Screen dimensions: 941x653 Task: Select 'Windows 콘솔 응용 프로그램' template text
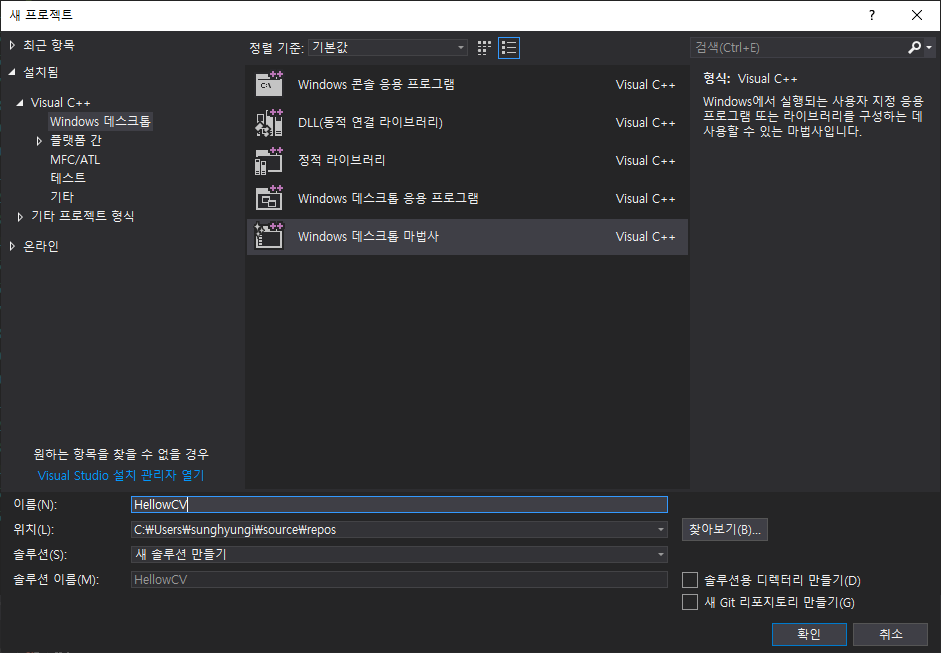tap(376, 84)
